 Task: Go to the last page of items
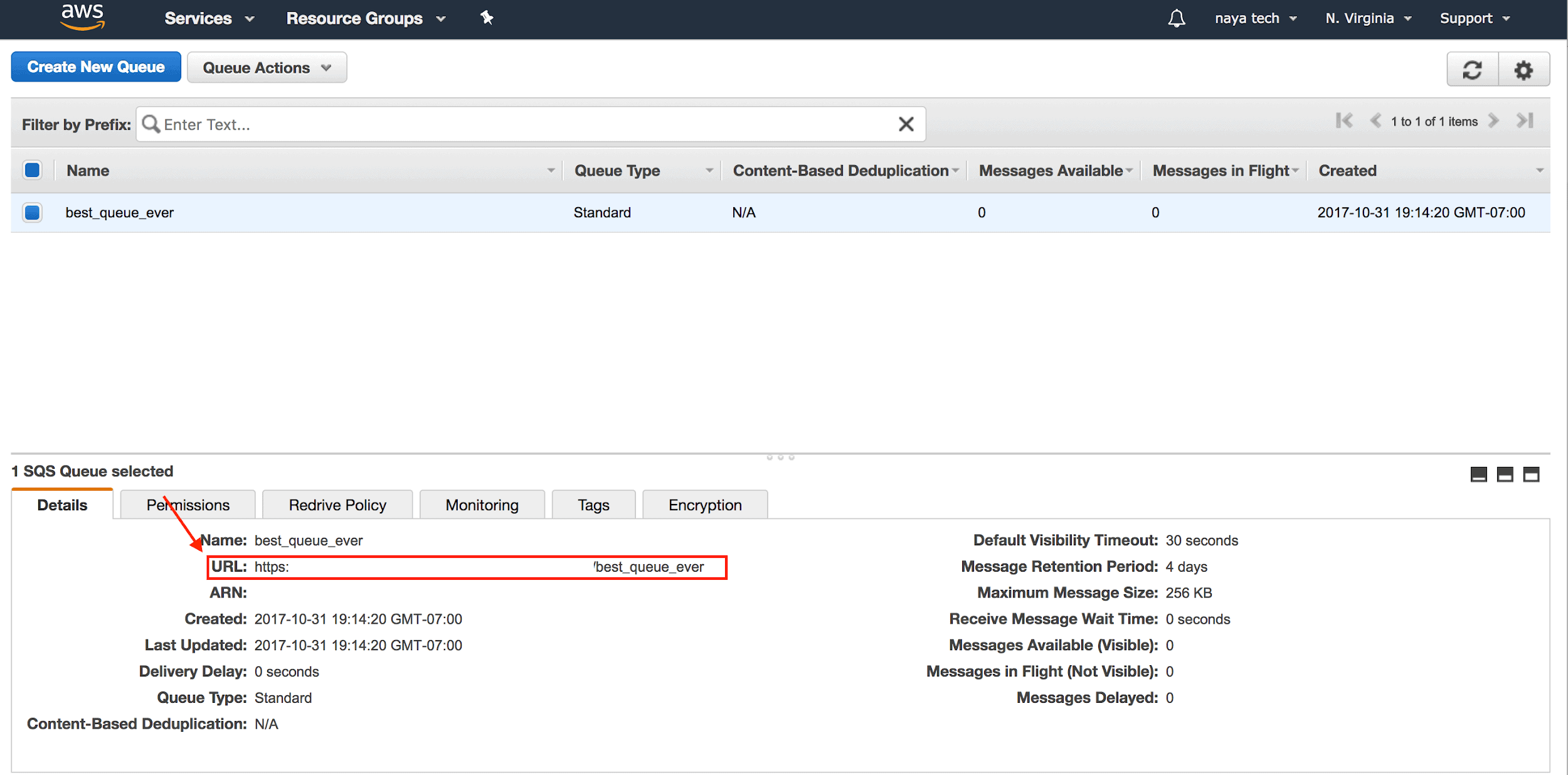coord(1525,120)
